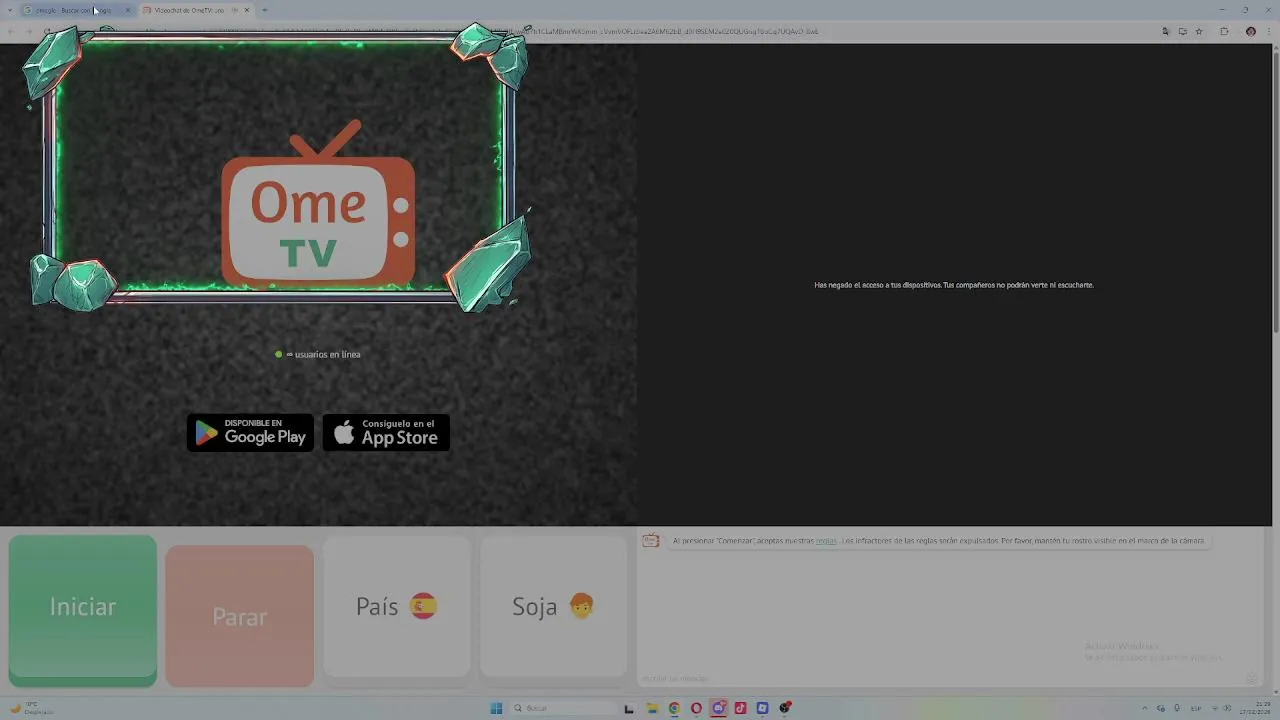The height and width of the screenshot is (720, 1280).
Task: Click the green Iniciar button
Action: (83, 610)
